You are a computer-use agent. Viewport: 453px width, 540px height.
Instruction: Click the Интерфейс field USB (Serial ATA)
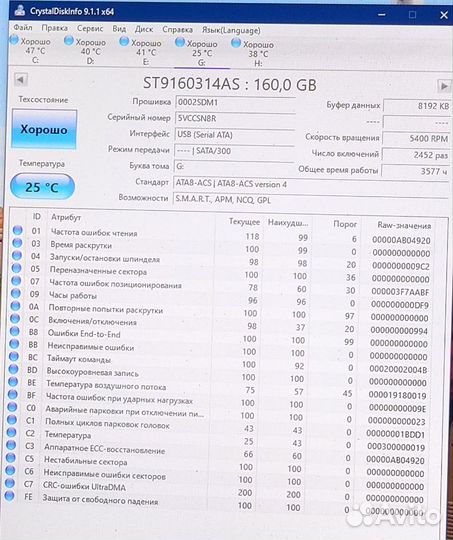(235, 135)
